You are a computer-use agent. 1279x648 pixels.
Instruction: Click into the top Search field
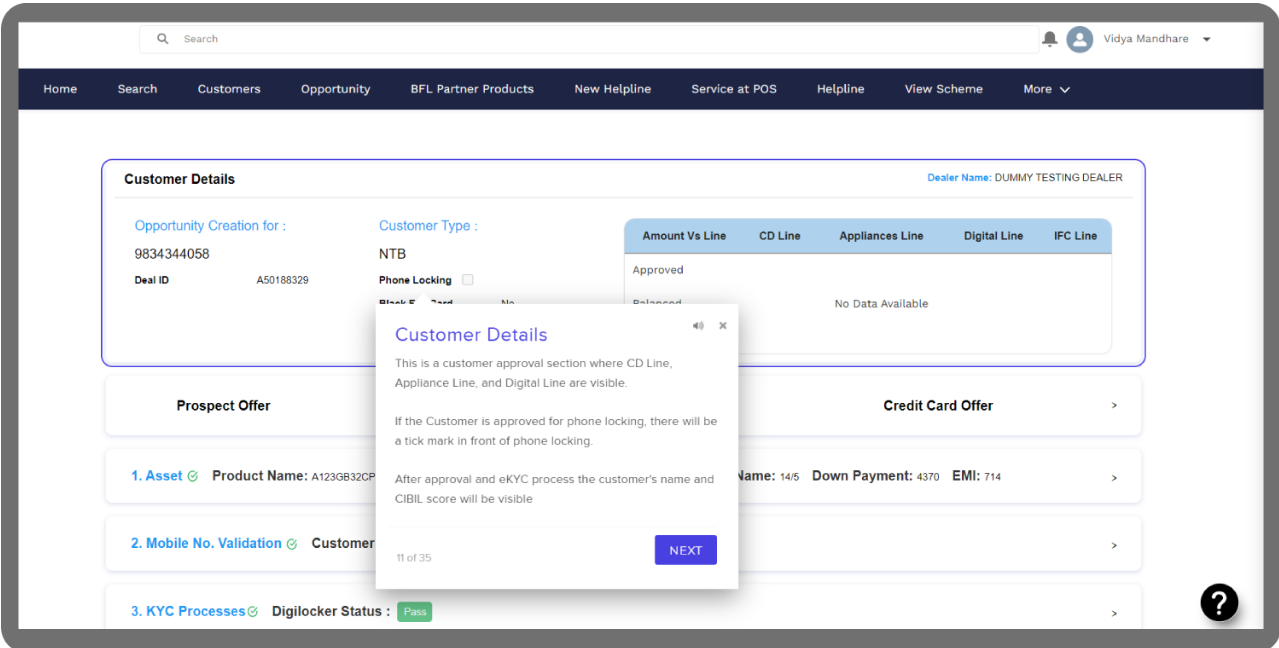coord(600,39)
